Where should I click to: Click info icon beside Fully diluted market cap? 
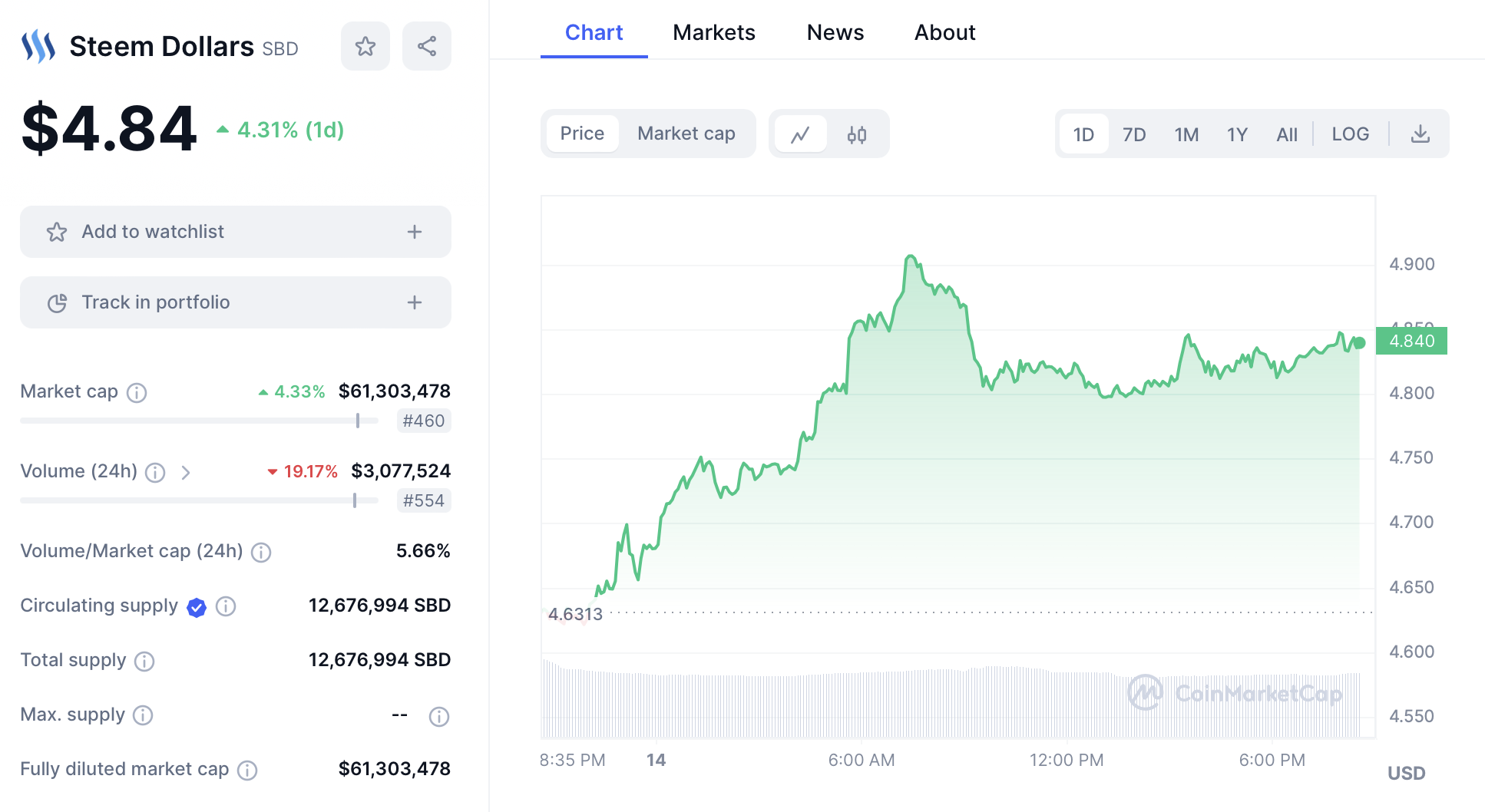point(247,770)
